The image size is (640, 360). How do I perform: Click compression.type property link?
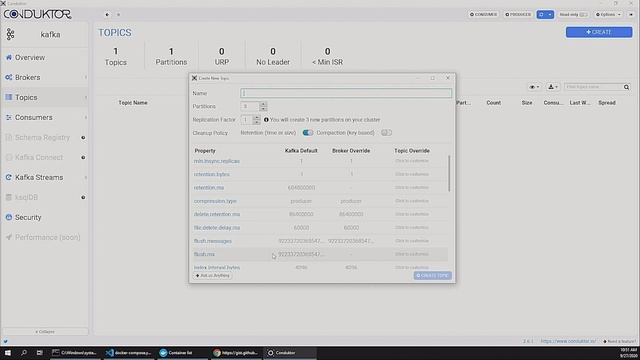pos(215,201)
